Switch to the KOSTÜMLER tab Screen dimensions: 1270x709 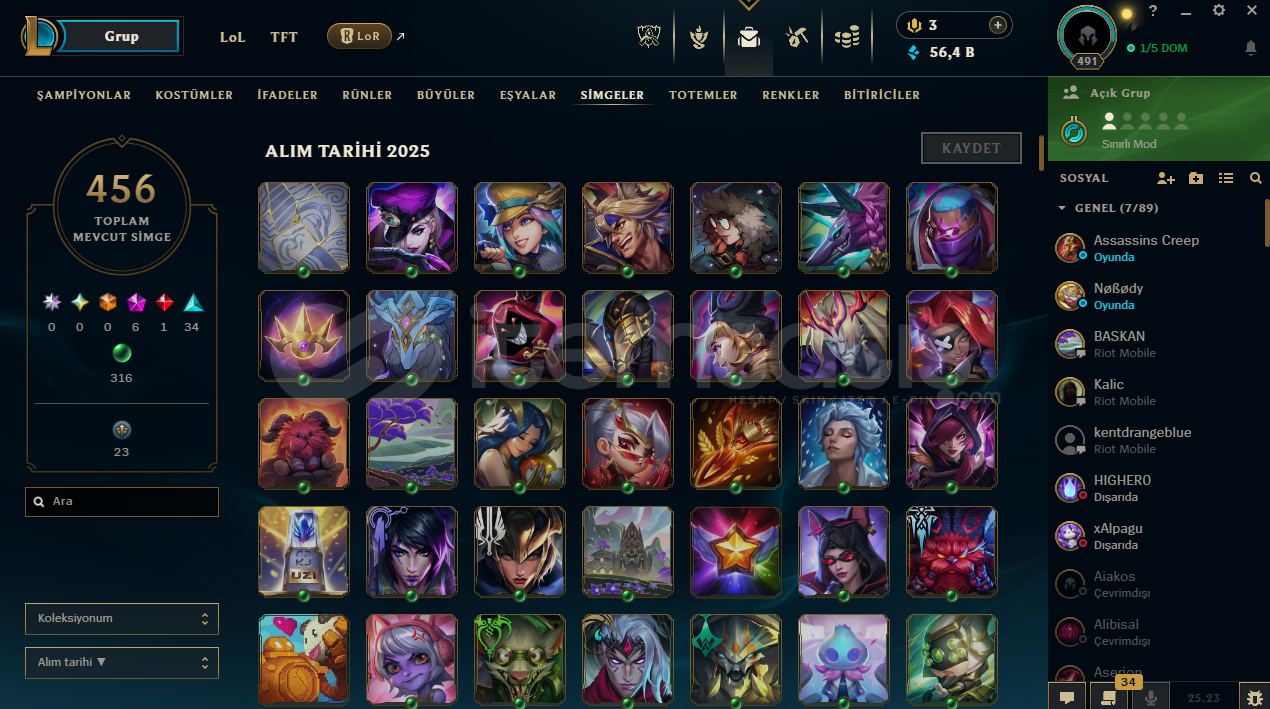point(194,95)
